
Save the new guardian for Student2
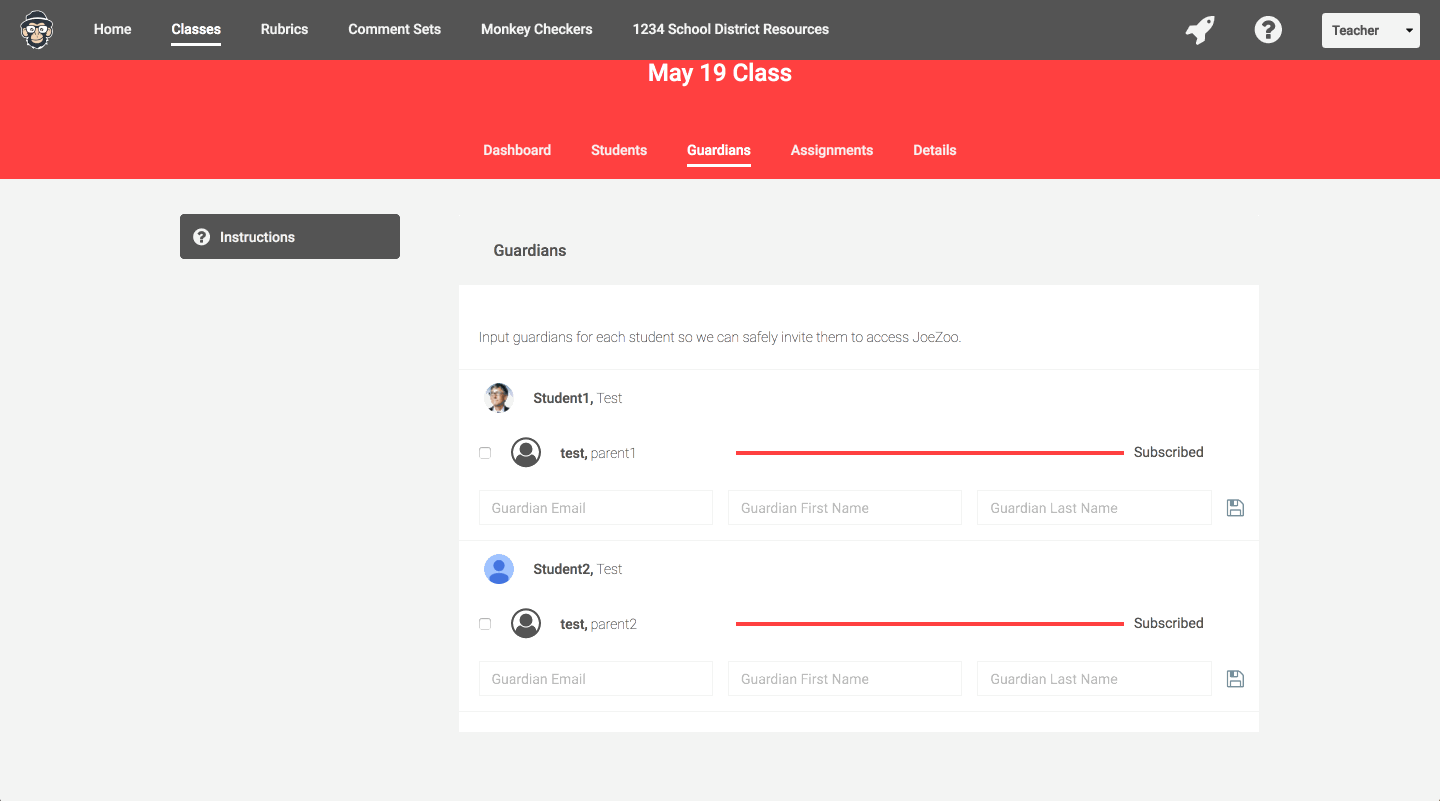tap(1235, 679)
